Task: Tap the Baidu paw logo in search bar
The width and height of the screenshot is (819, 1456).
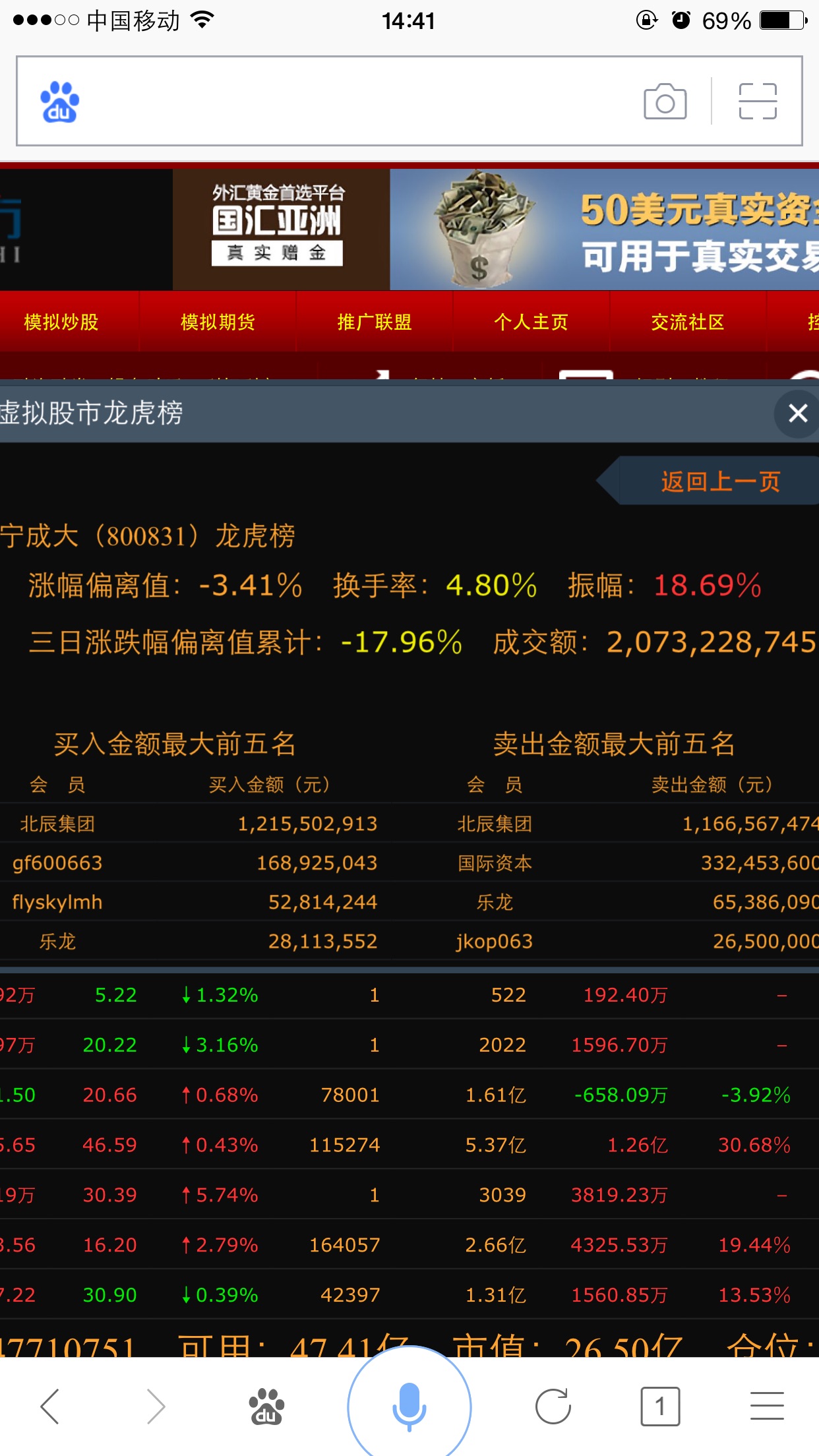Action: coord(60,102)
